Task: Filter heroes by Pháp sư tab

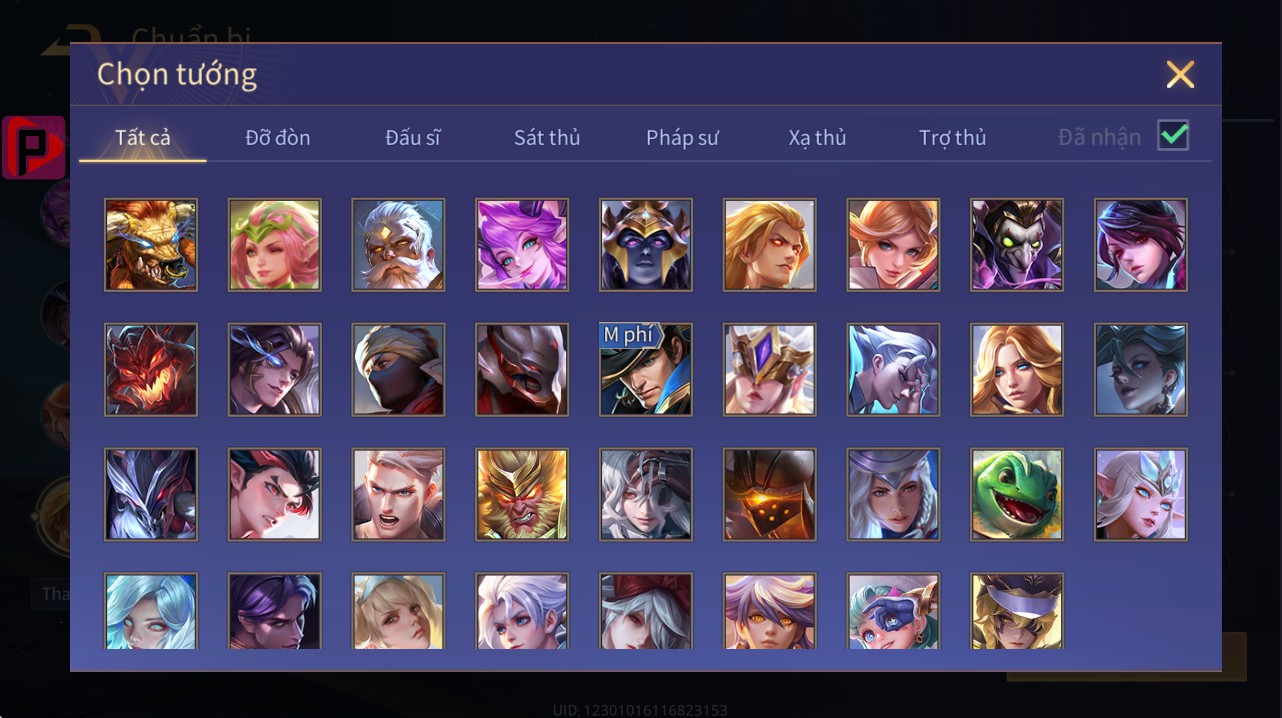Action: coord(682,138)
